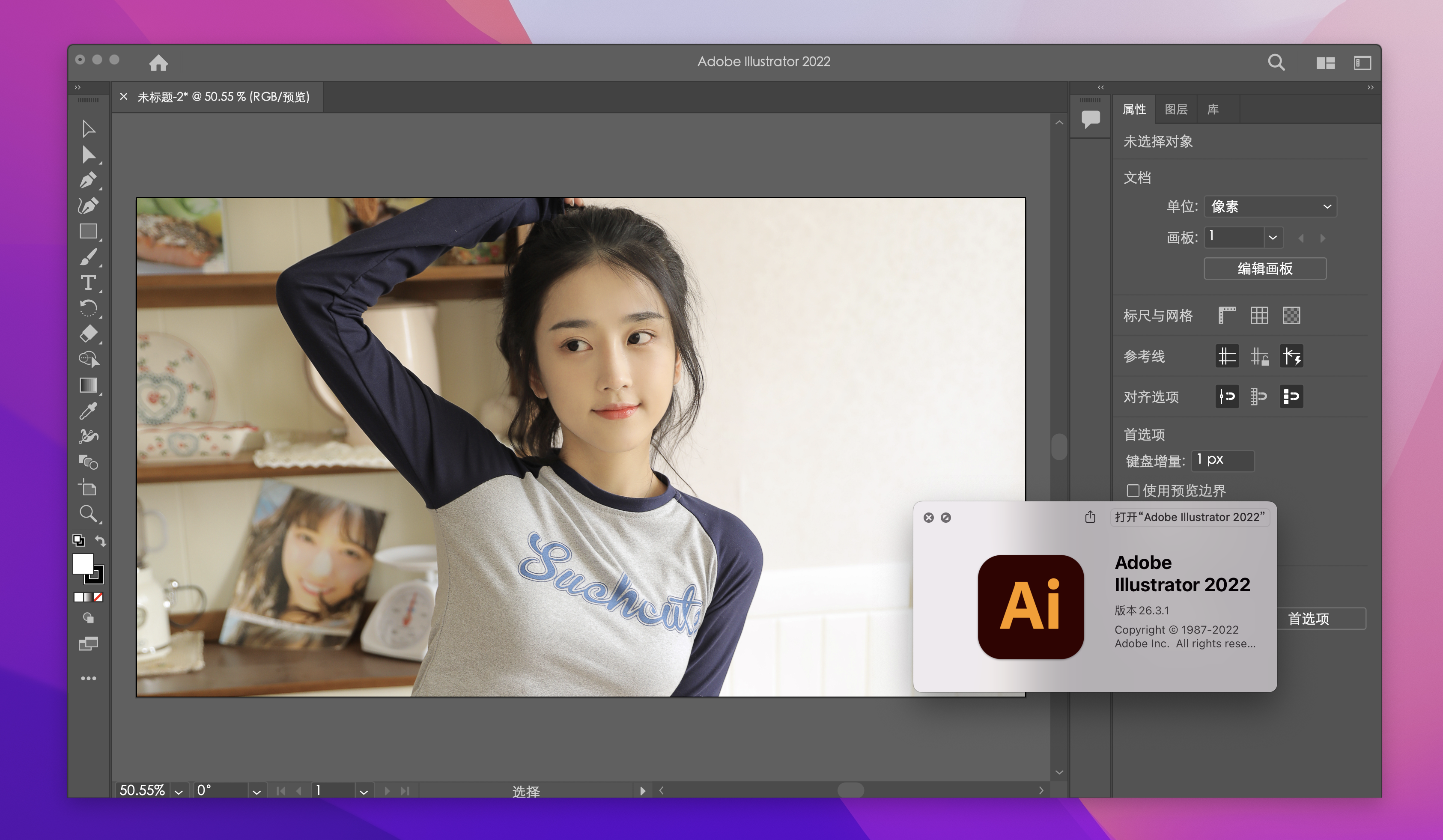
Task: Toggle the transparency grid icon
Action: 1291,316
